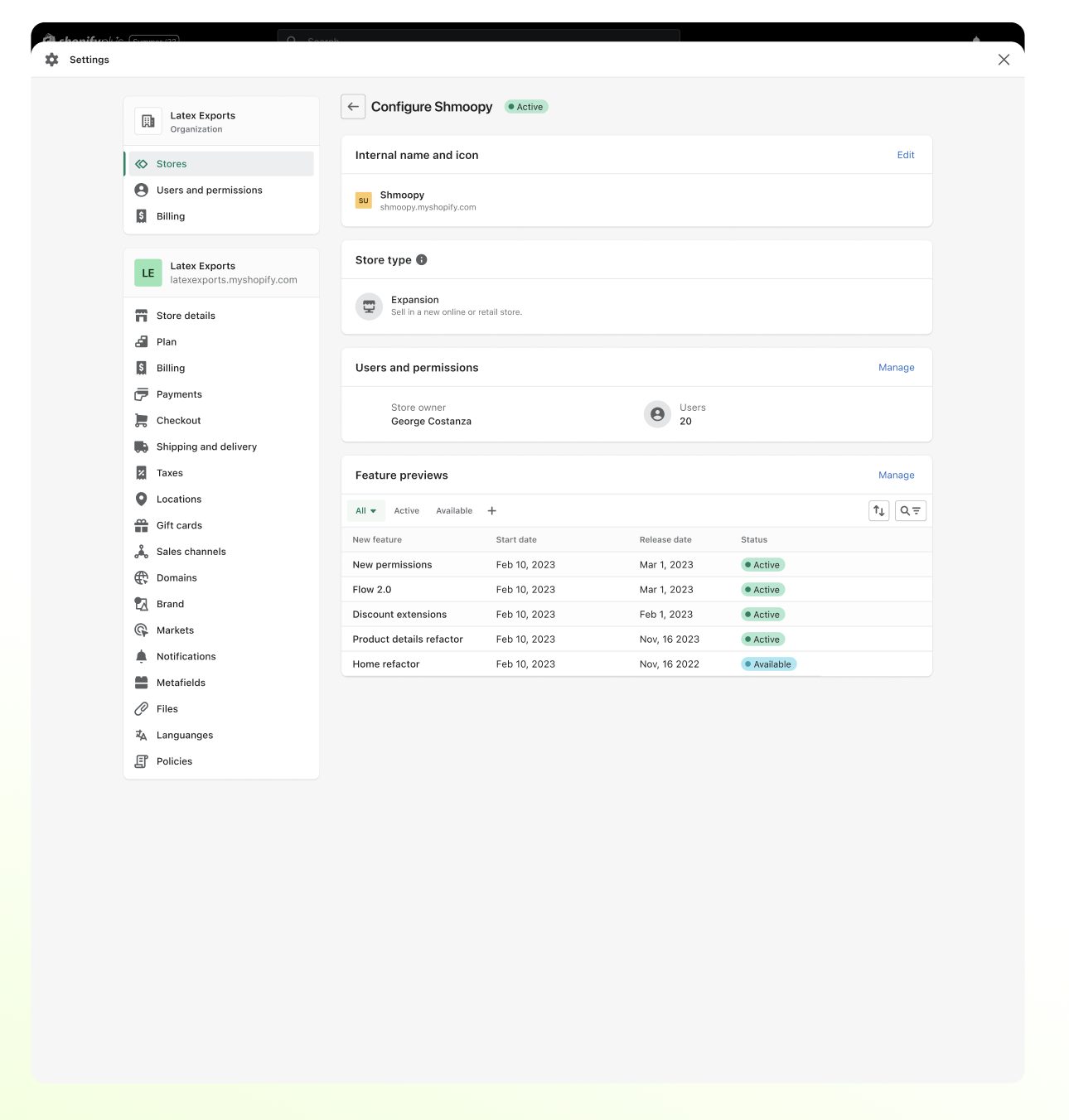Click Manage in Feature previews card

[897, 476]
